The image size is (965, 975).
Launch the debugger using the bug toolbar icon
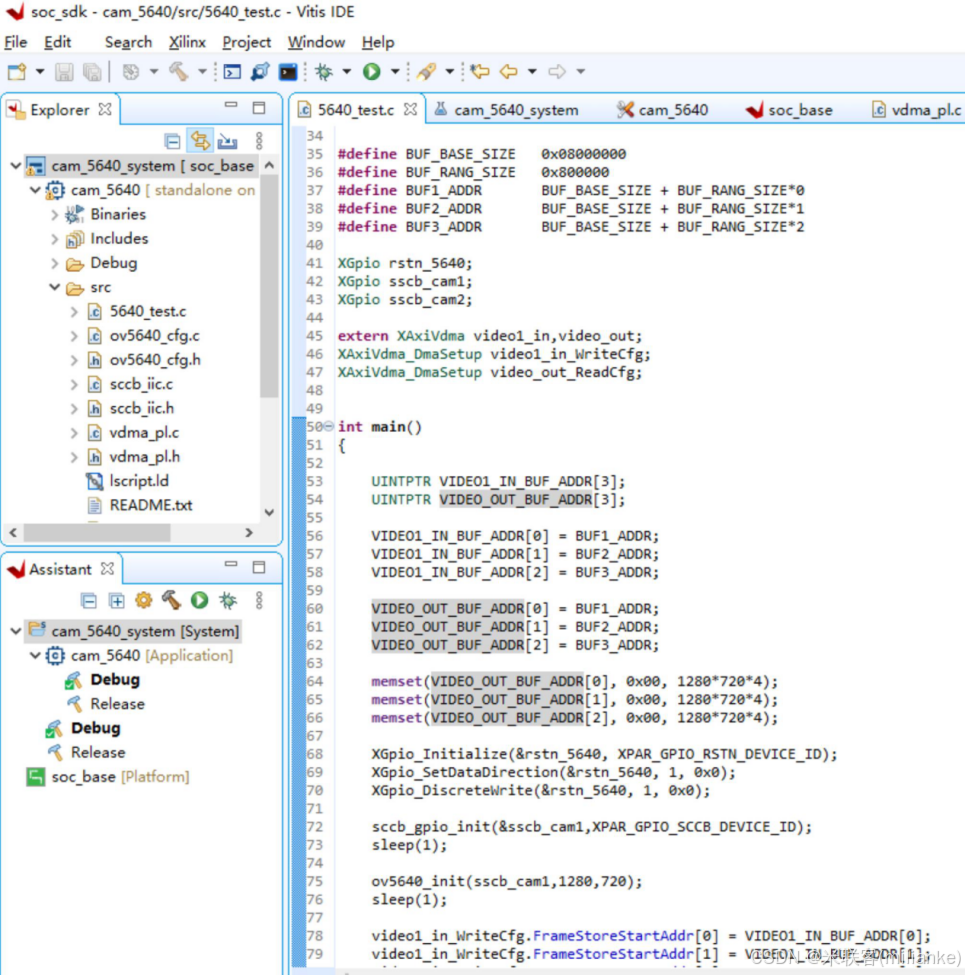click(324, 71)
